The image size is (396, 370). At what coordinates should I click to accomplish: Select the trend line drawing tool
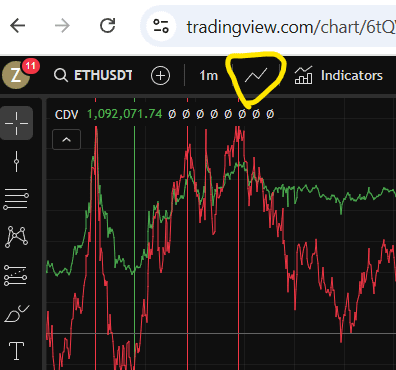16,161
